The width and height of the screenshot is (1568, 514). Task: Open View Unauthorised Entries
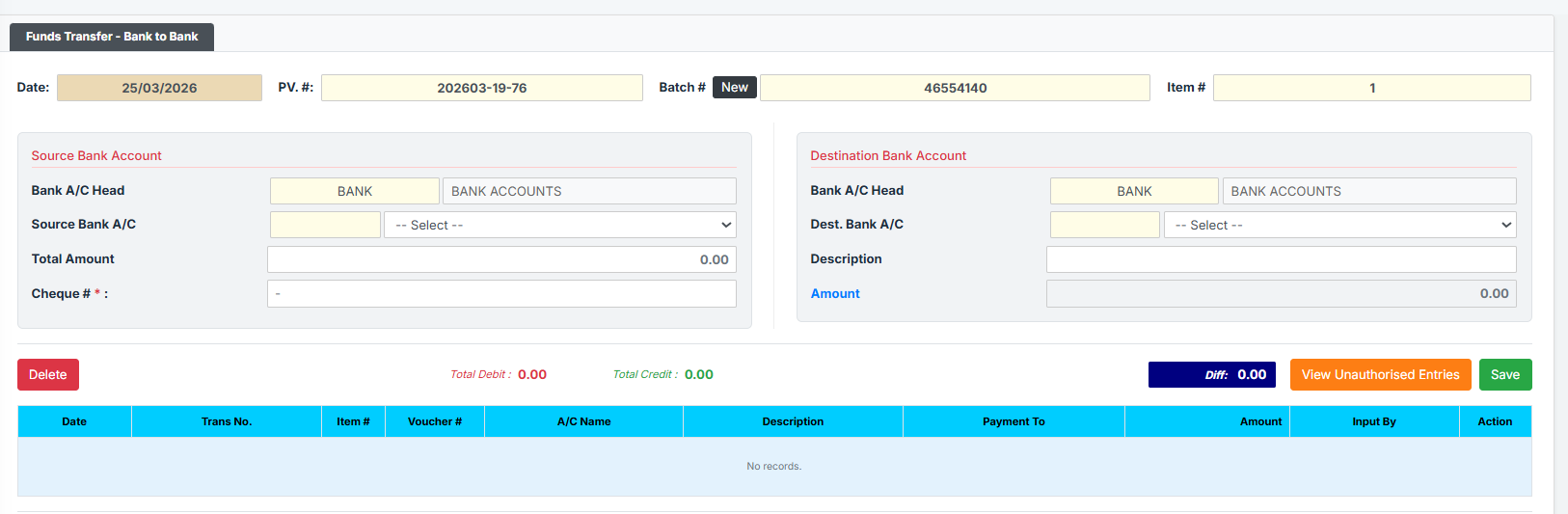tap(1380, 375)
